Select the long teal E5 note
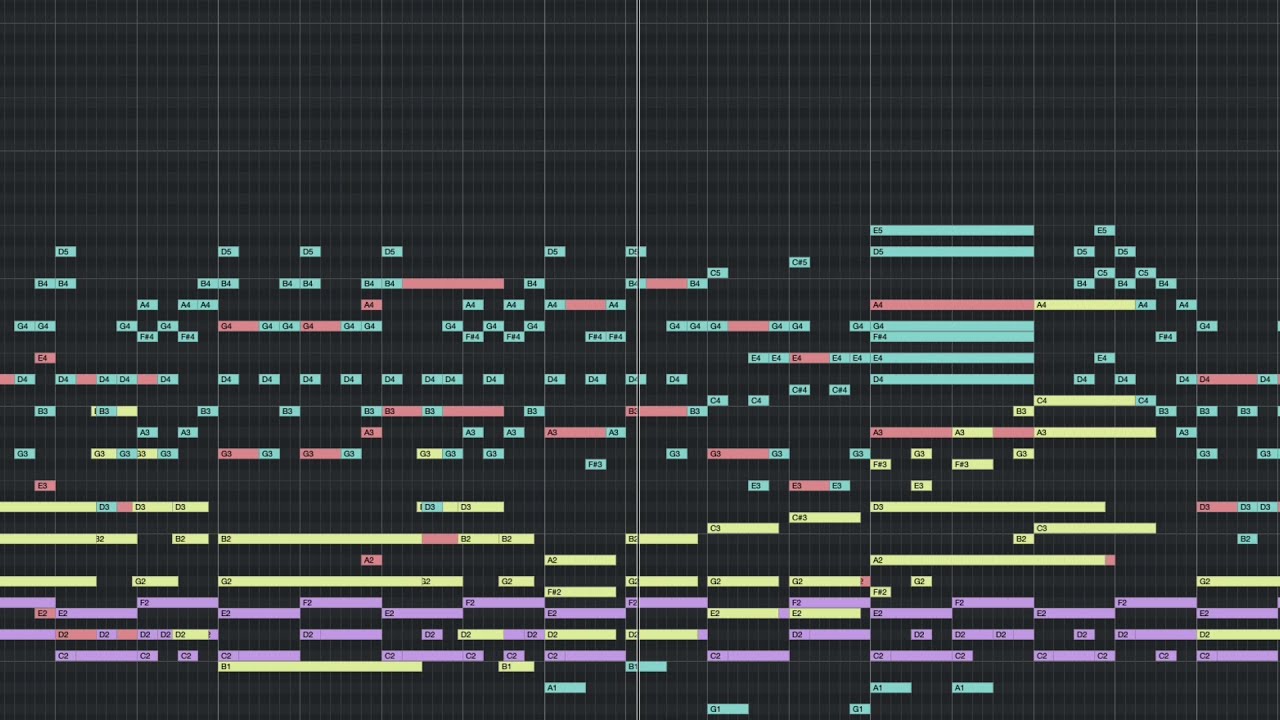This screenshot has width=1280, height=720. click(952, 230)
